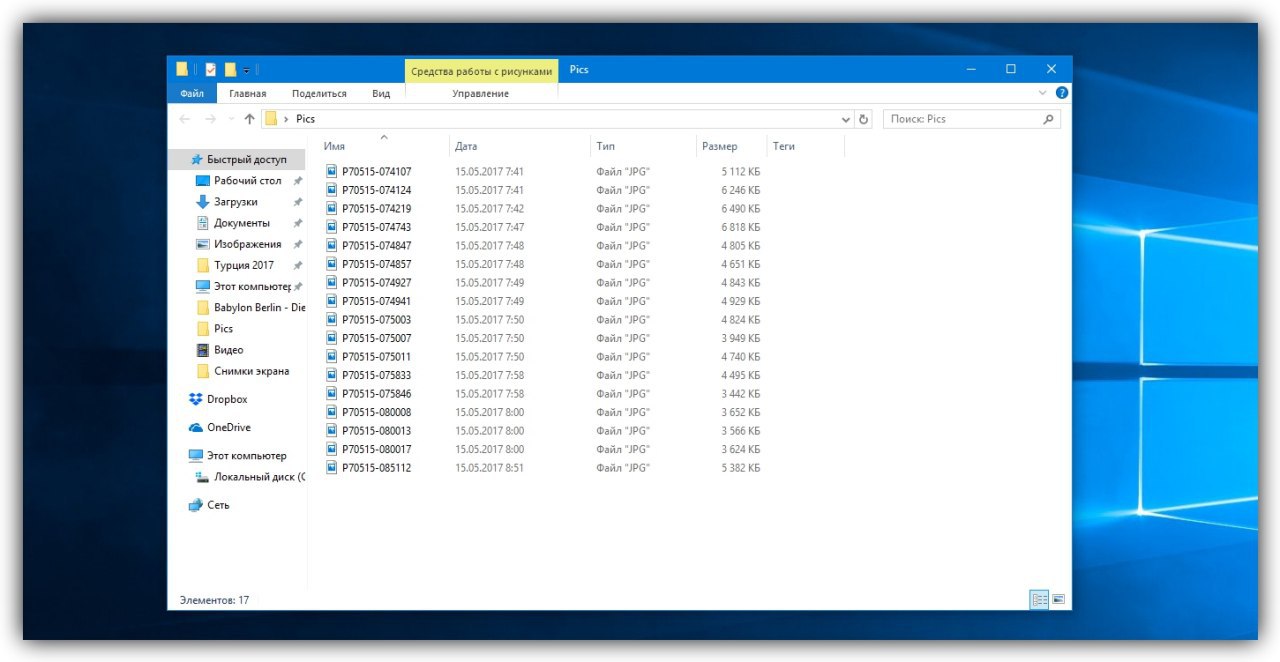Open the Вид ribbon tab
Screen dimensions: 1280x662
pyautogui.click(x=381, y=93)
